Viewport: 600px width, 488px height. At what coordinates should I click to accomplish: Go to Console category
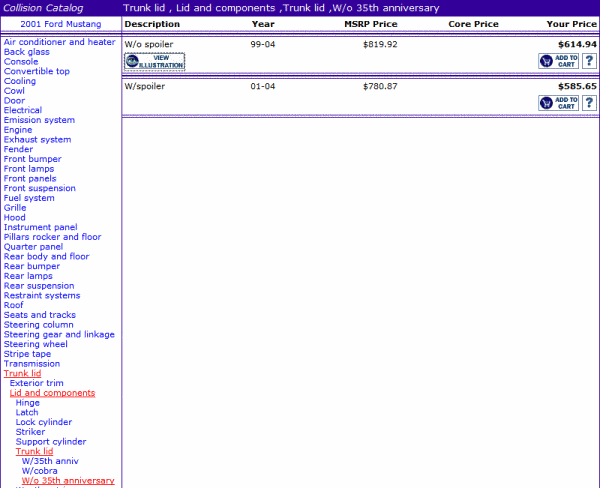click(21, 62)
